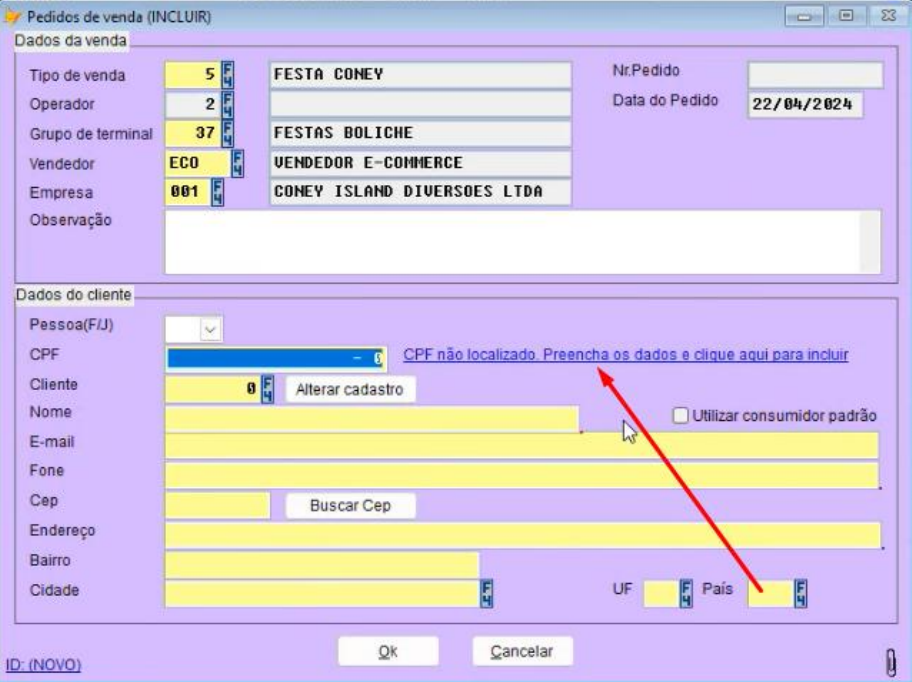Click the CPF não localizado link to include
The image size is (912, 682).
coord(626,355)
